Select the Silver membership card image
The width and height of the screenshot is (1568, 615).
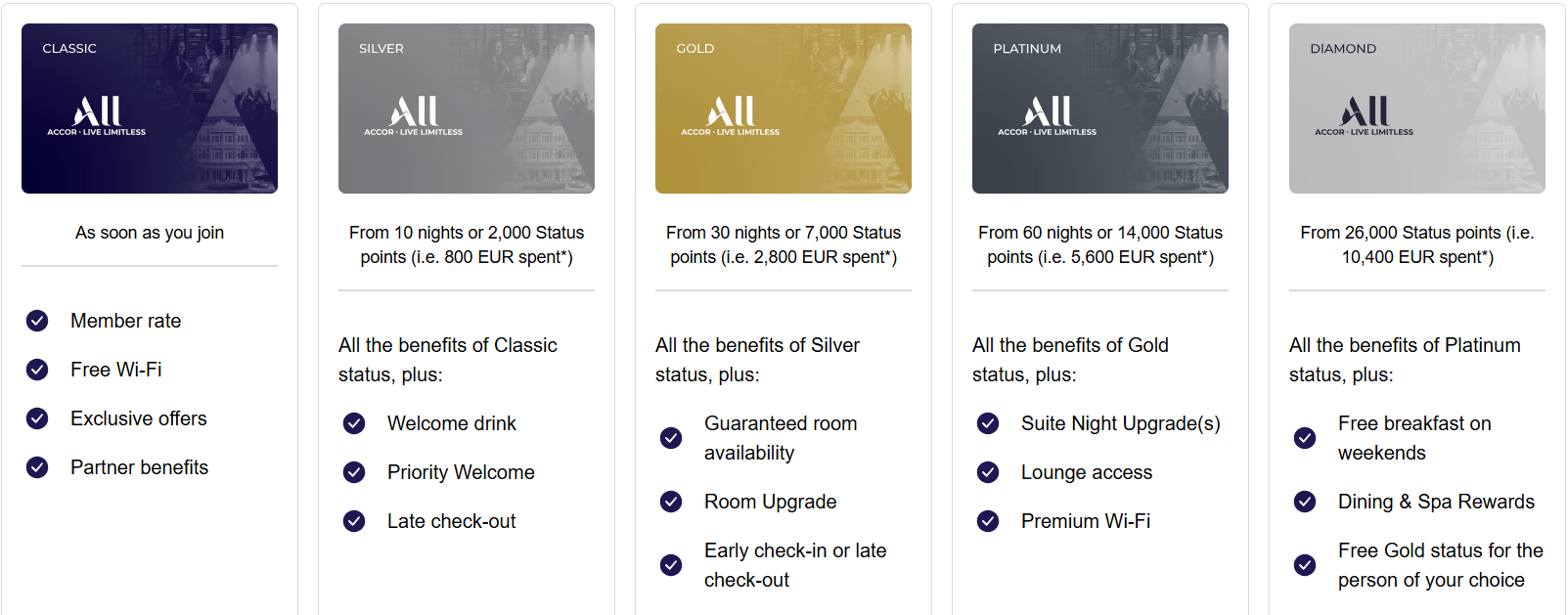tap(467, 109)
